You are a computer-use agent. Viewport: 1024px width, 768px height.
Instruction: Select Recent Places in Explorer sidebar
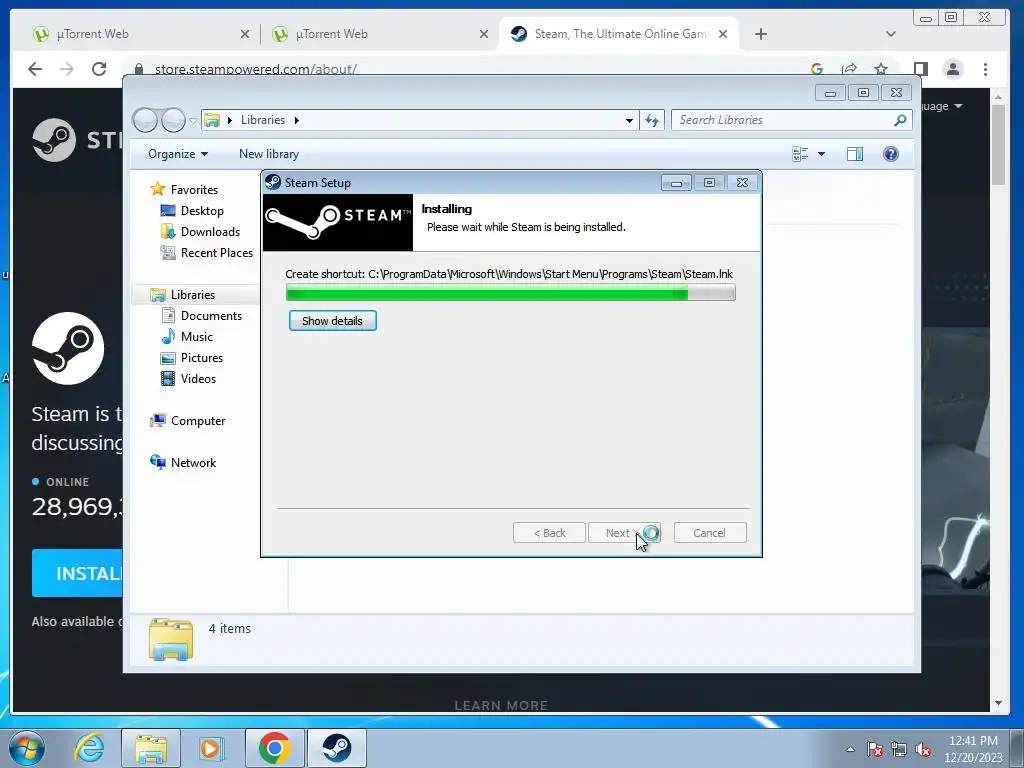[216, 253]
